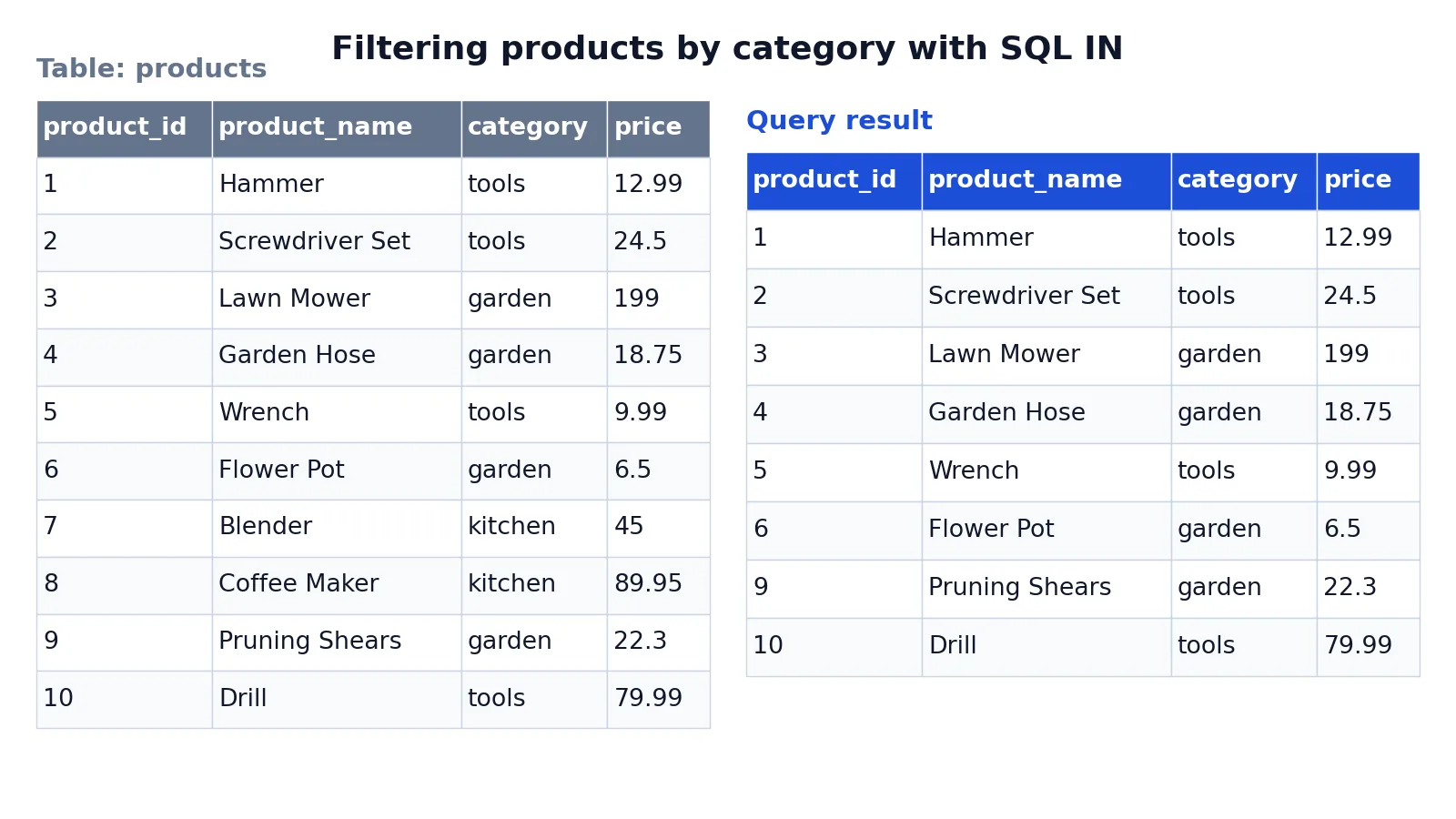Click product_name header in products table

337,128
